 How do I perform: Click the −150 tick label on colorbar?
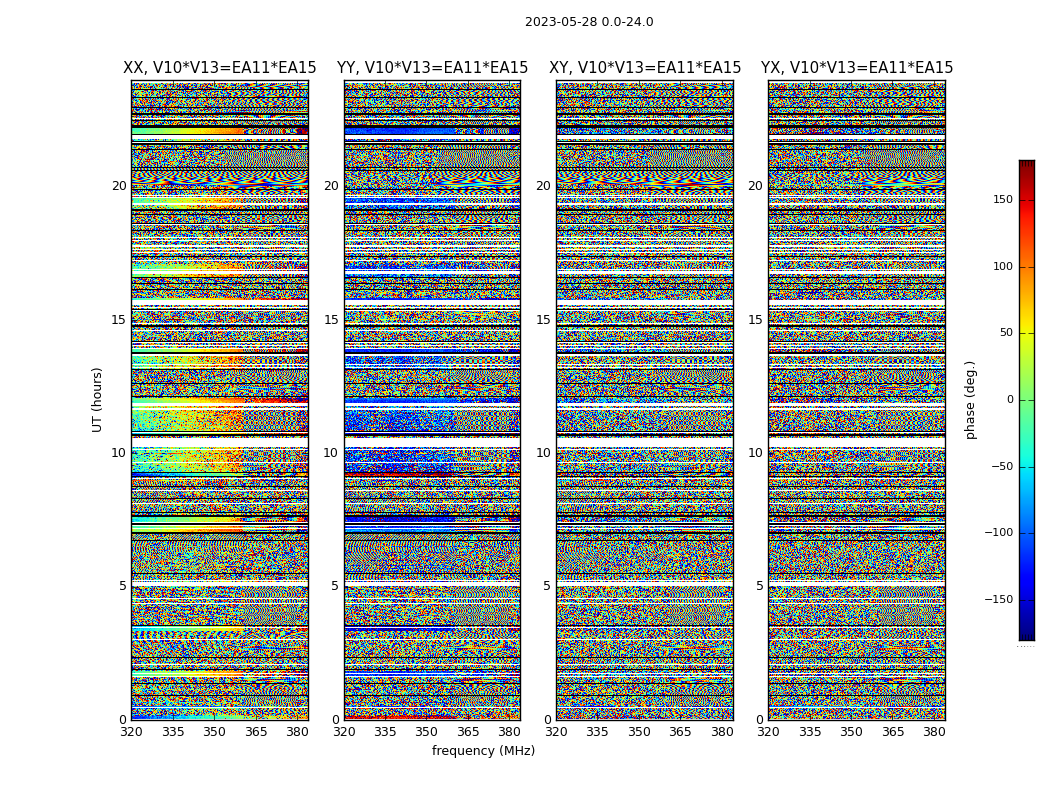click(x=998, y=599)
